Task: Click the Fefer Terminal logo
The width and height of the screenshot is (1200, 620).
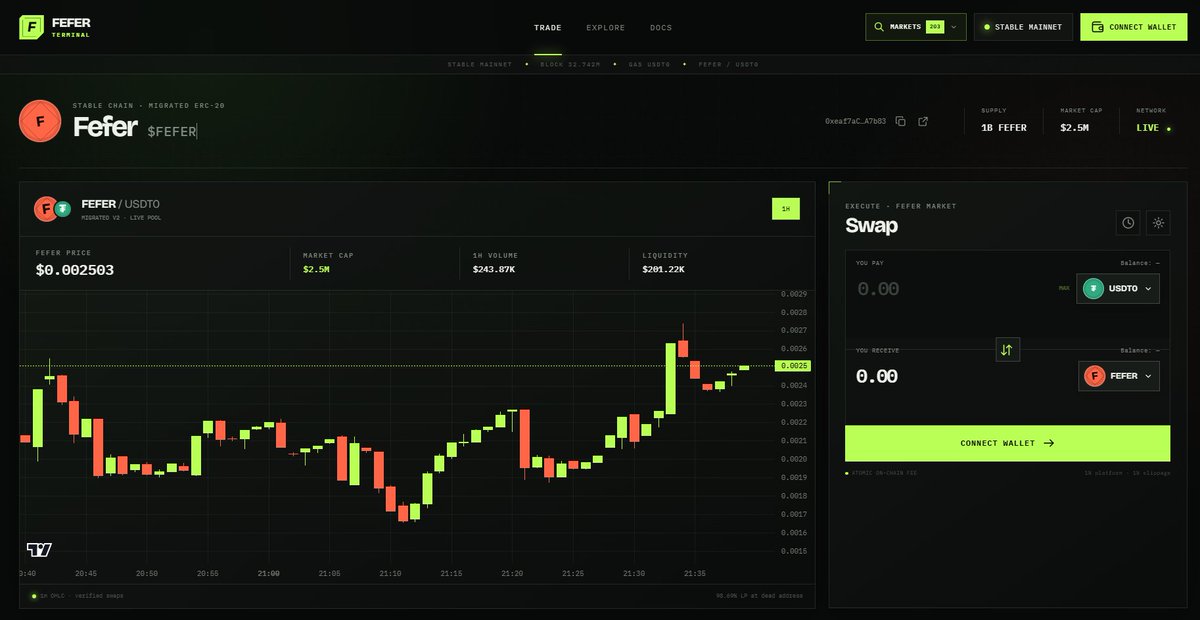Action: (55, 27)
